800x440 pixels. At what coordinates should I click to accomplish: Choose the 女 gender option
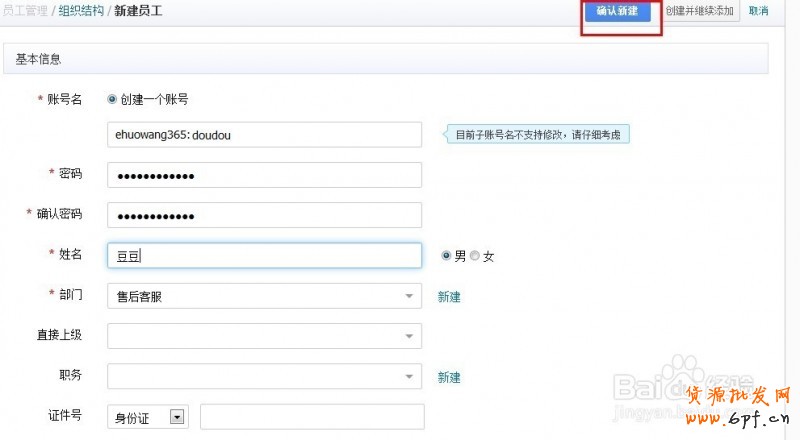[475, 256]
